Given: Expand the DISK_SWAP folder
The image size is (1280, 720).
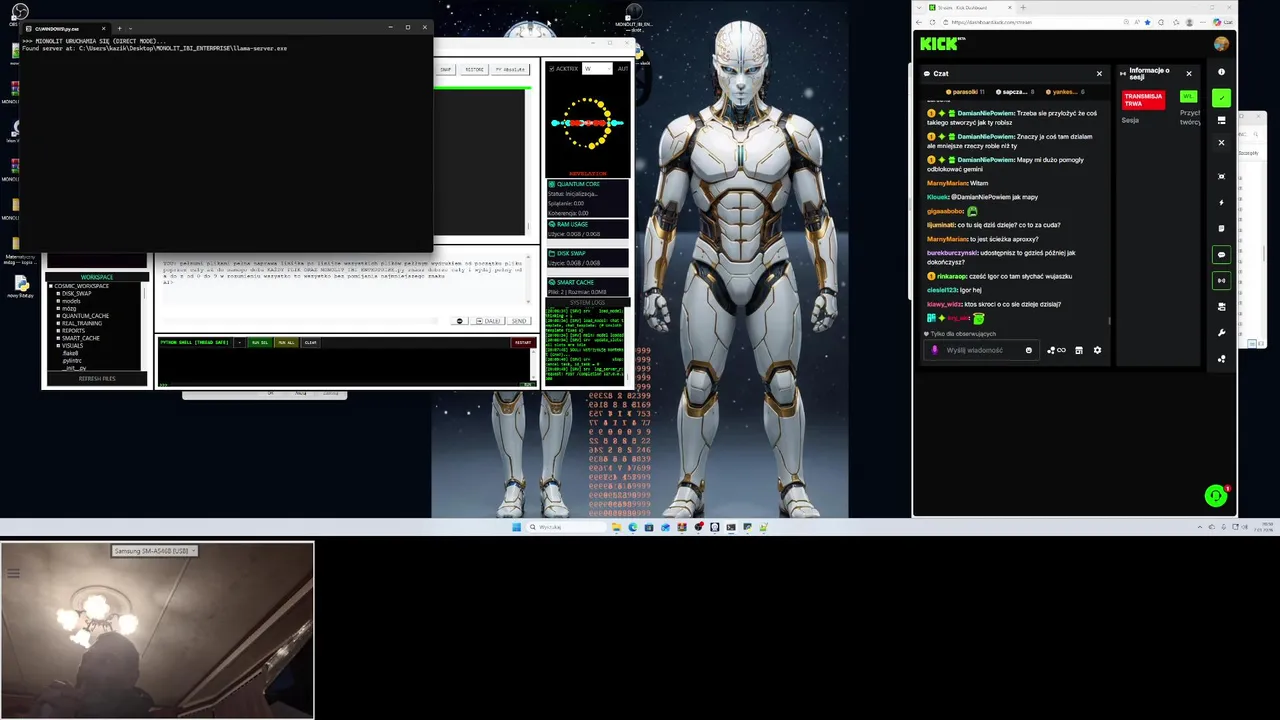Looking at the screenshot, I should click(58, 294).
